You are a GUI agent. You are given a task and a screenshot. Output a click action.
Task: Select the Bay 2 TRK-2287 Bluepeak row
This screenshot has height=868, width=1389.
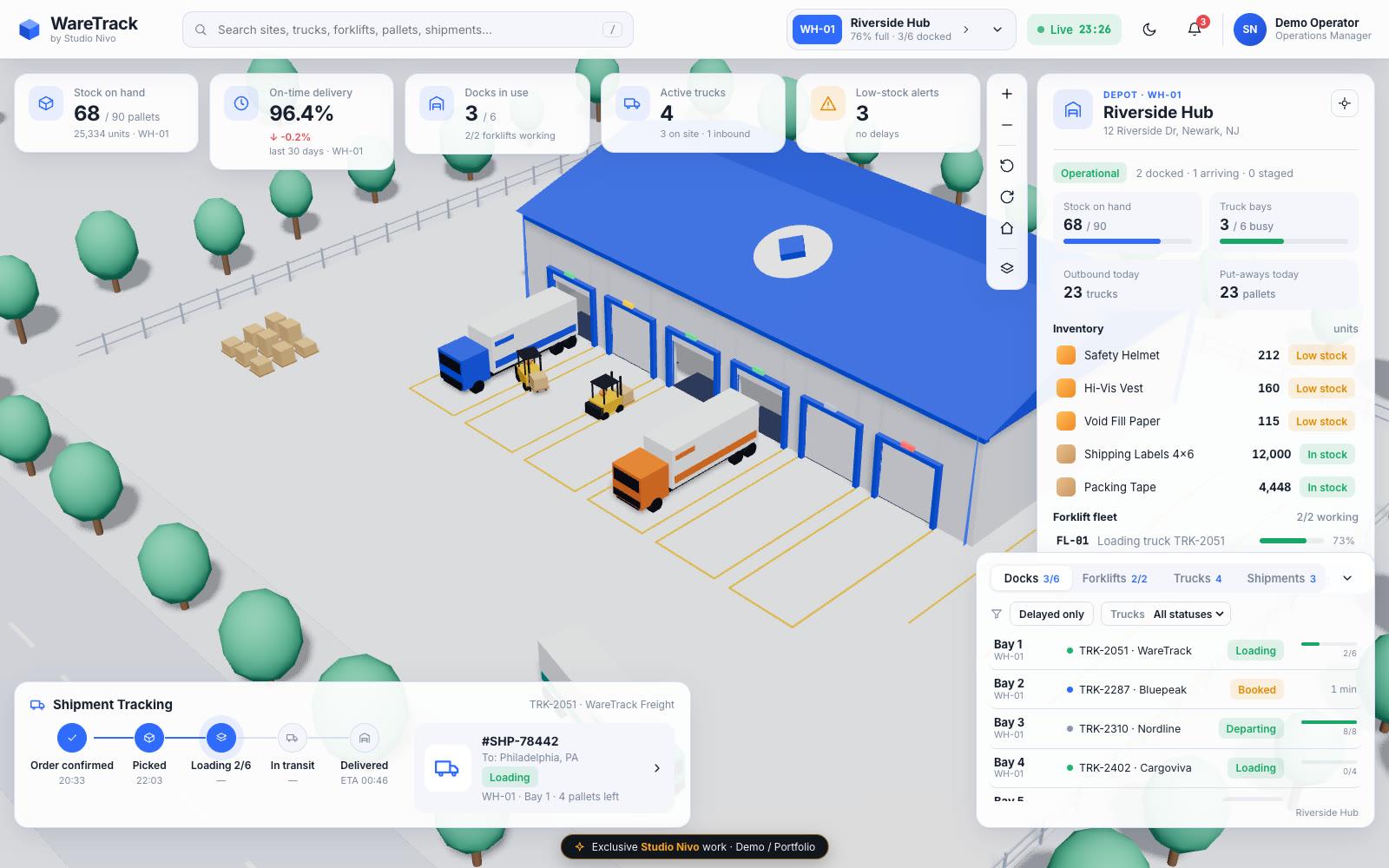coord(1175,689)
